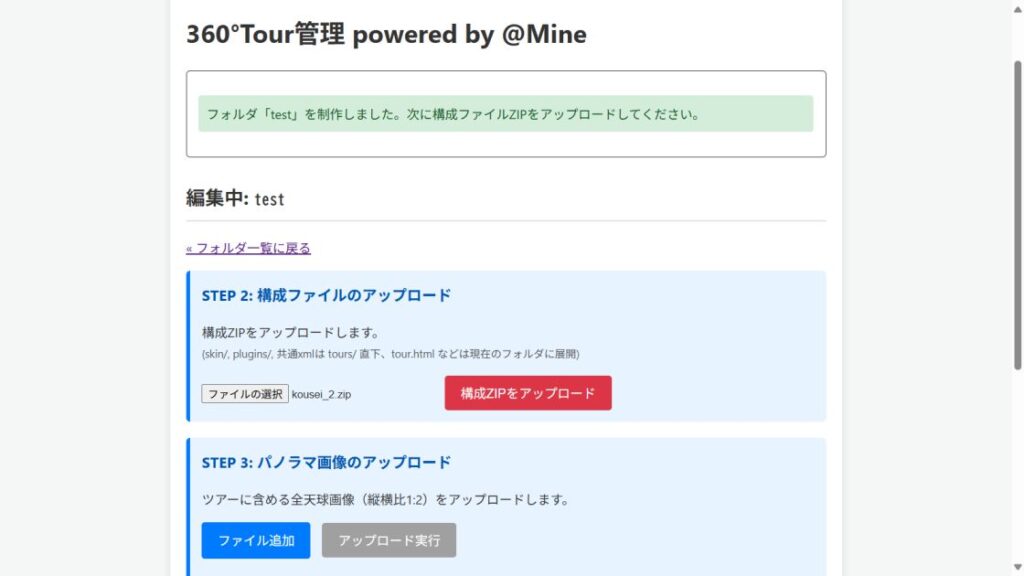Click the selected file name kousei_2.zip

point(322,395)
